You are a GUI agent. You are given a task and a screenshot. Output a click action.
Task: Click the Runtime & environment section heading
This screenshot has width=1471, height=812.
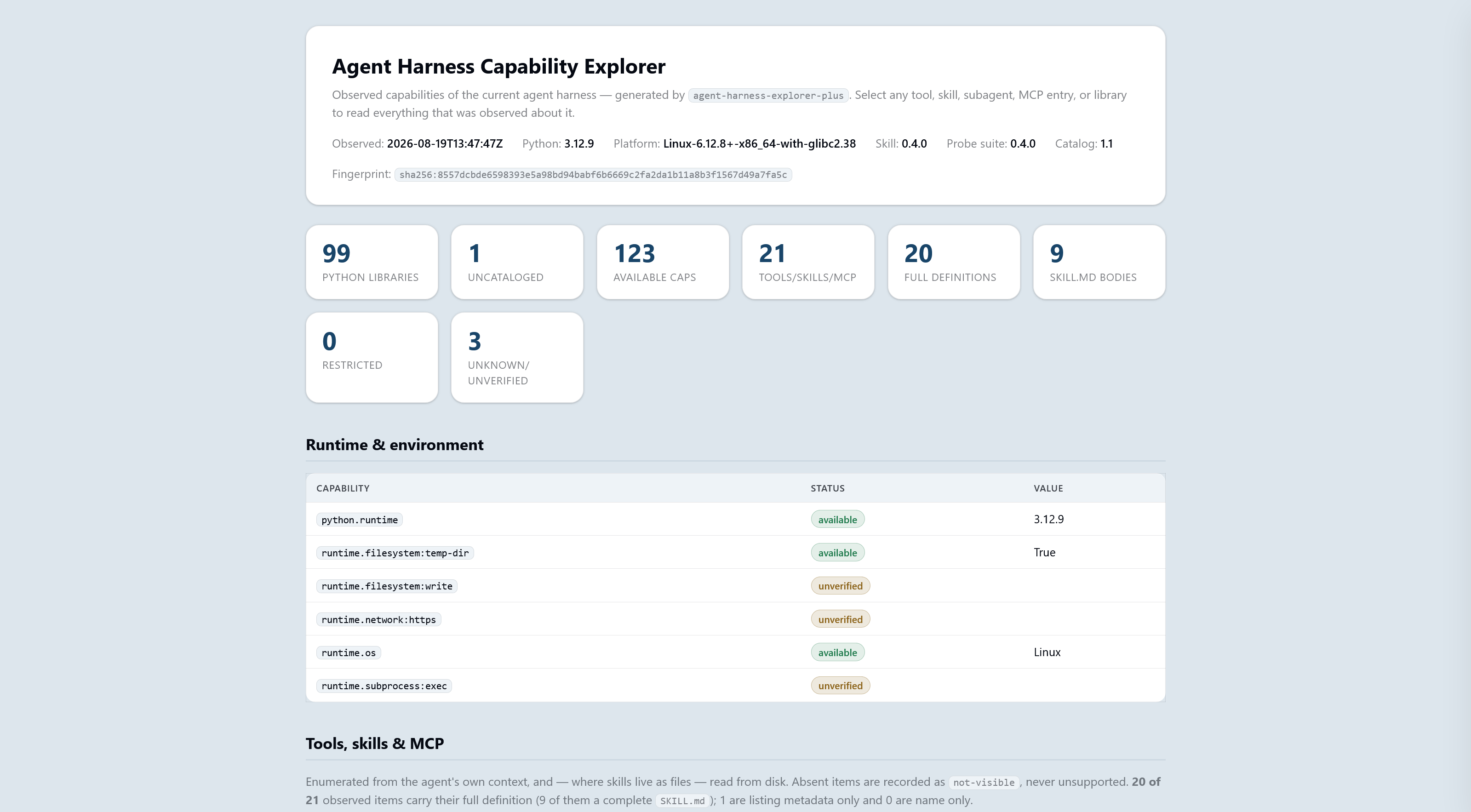[395, 445]
